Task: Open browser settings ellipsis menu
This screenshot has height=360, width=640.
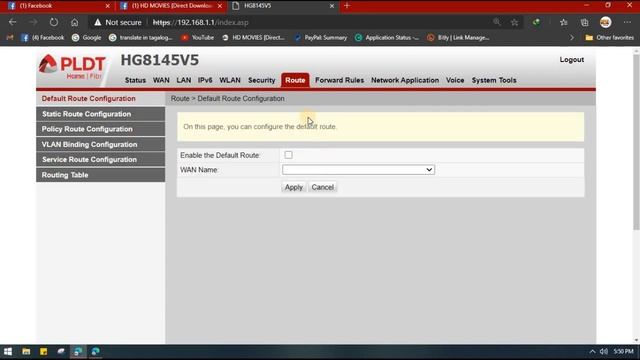Action: 627,22
